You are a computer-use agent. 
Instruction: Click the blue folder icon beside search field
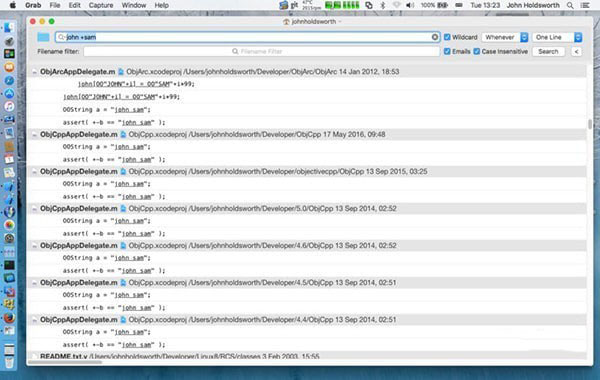43,37
